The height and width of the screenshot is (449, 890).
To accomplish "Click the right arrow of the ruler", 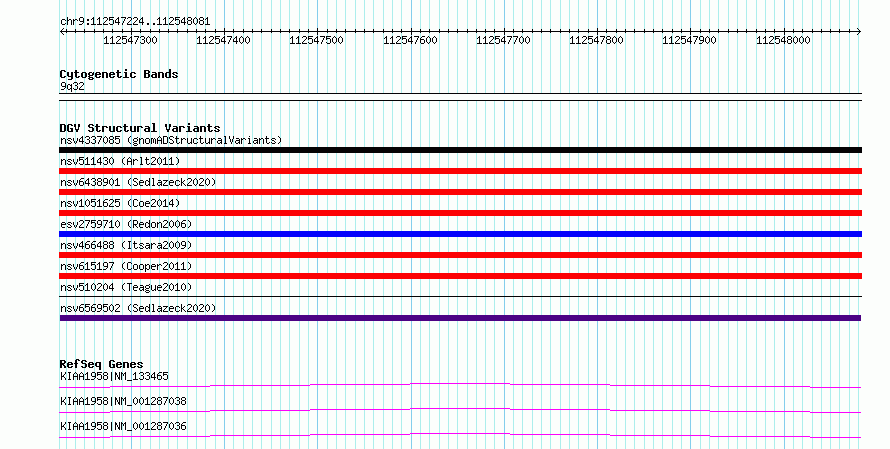I will coord(859,32).
